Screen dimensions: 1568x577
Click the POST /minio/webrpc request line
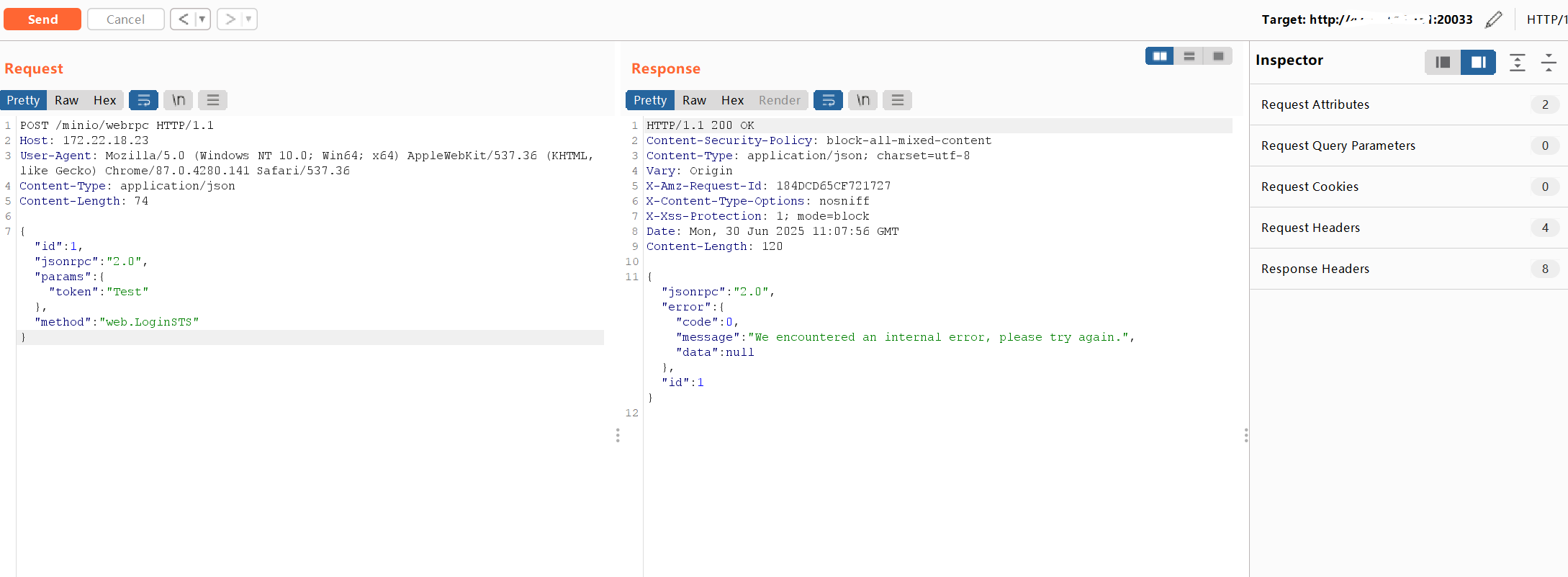click(117, 125)
